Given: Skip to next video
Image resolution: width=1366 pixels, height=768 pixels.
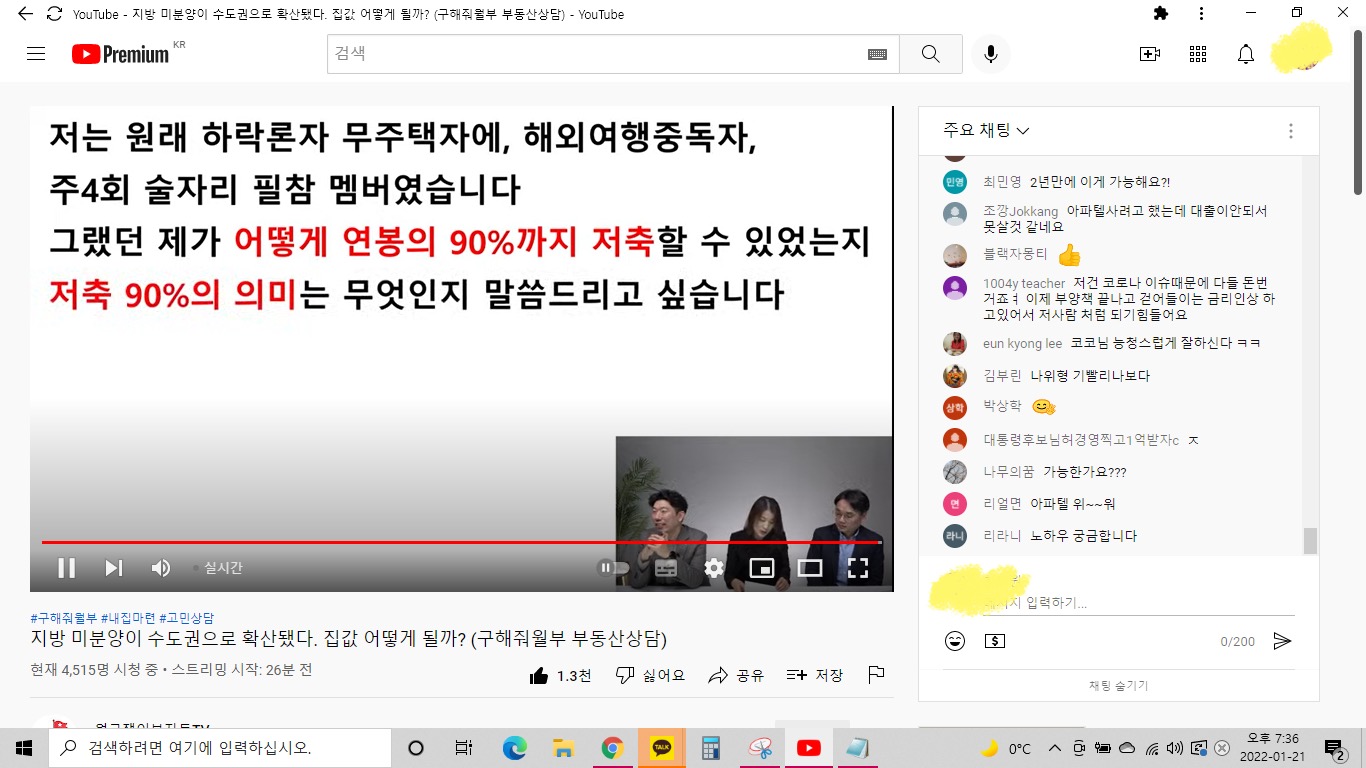Looking at the screenshot, I should [114, 568].
